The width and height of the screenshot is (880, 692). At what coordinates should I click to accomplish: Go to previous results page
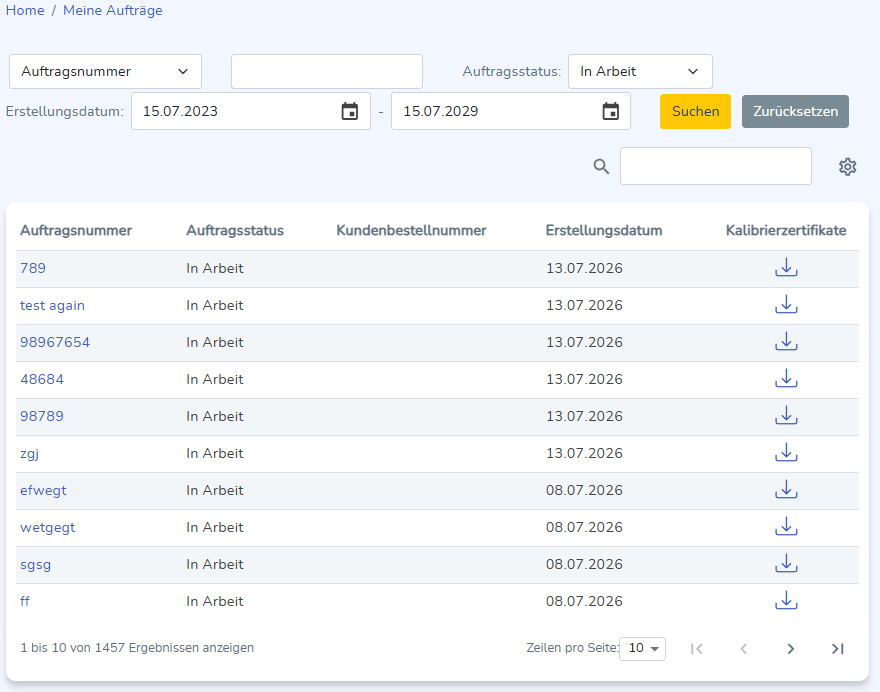[744, 649]
